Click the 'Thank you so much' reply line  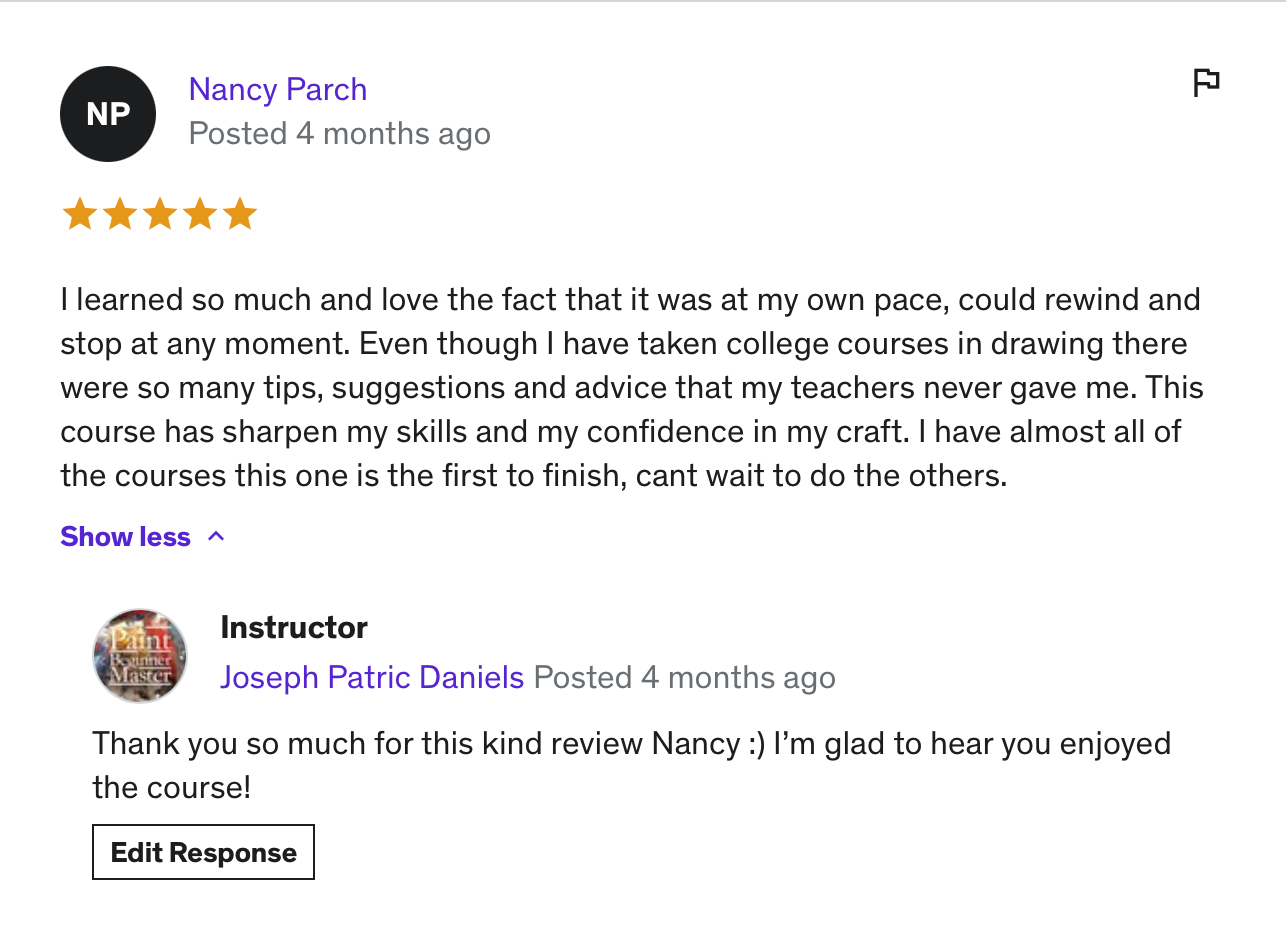631,744
